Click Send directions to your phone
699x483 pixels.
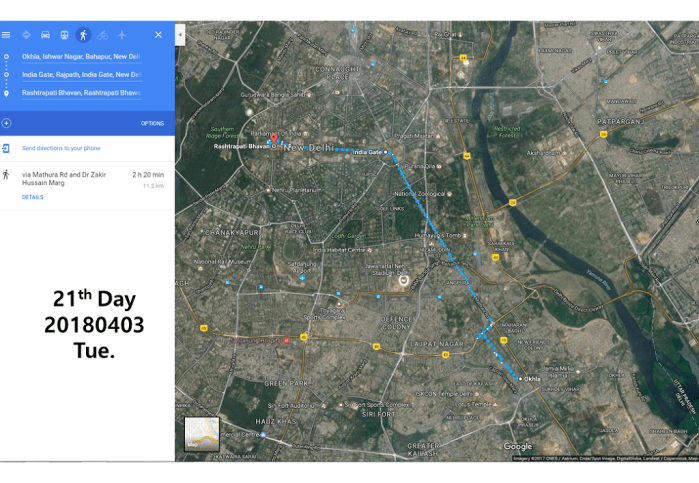point(61,148)
